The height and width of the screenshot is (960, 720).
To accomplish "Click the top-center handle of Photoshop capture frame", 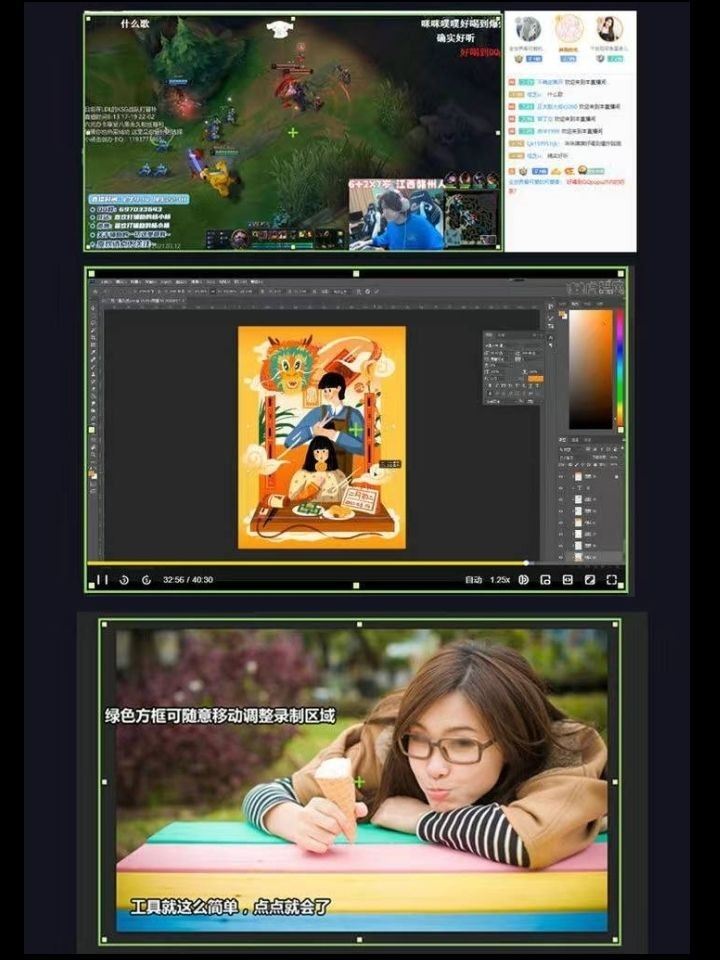I will (x=357, y=272).
